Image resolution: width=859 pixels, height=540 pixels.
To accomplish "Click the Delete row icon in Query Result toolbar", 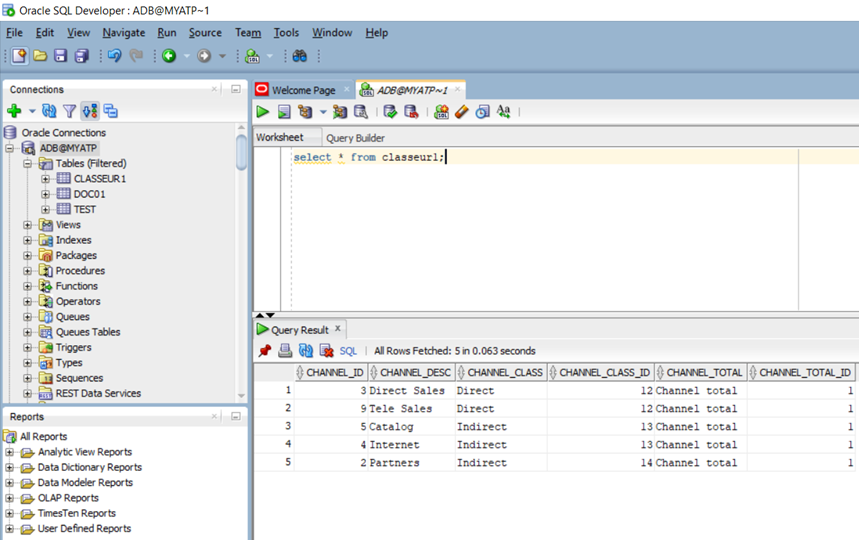I will click(x=327, y=351).
